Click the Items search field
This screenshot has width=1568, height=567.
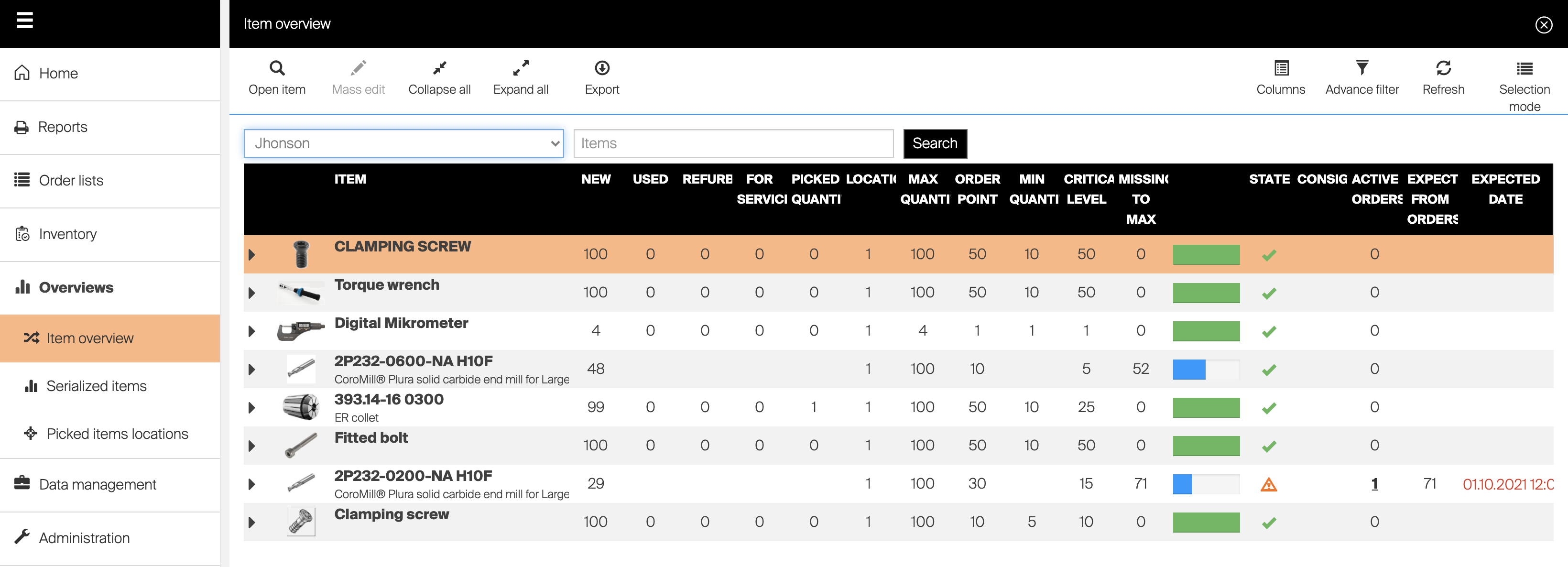(733, 144)
